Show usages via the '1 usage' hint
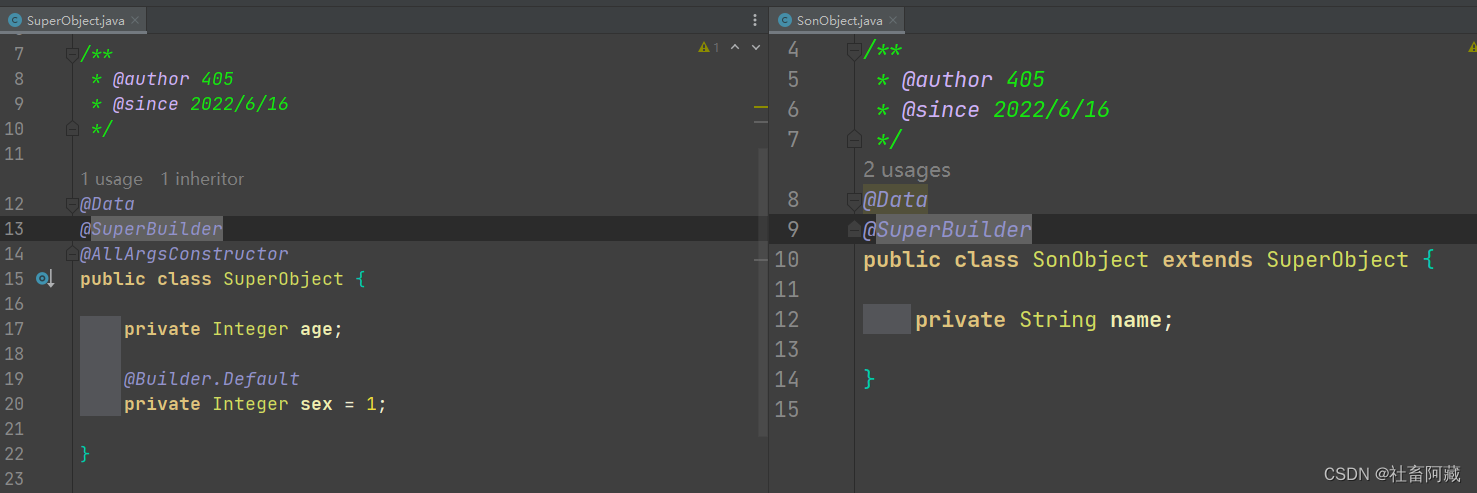1477x493 pixels. (111, 179)
